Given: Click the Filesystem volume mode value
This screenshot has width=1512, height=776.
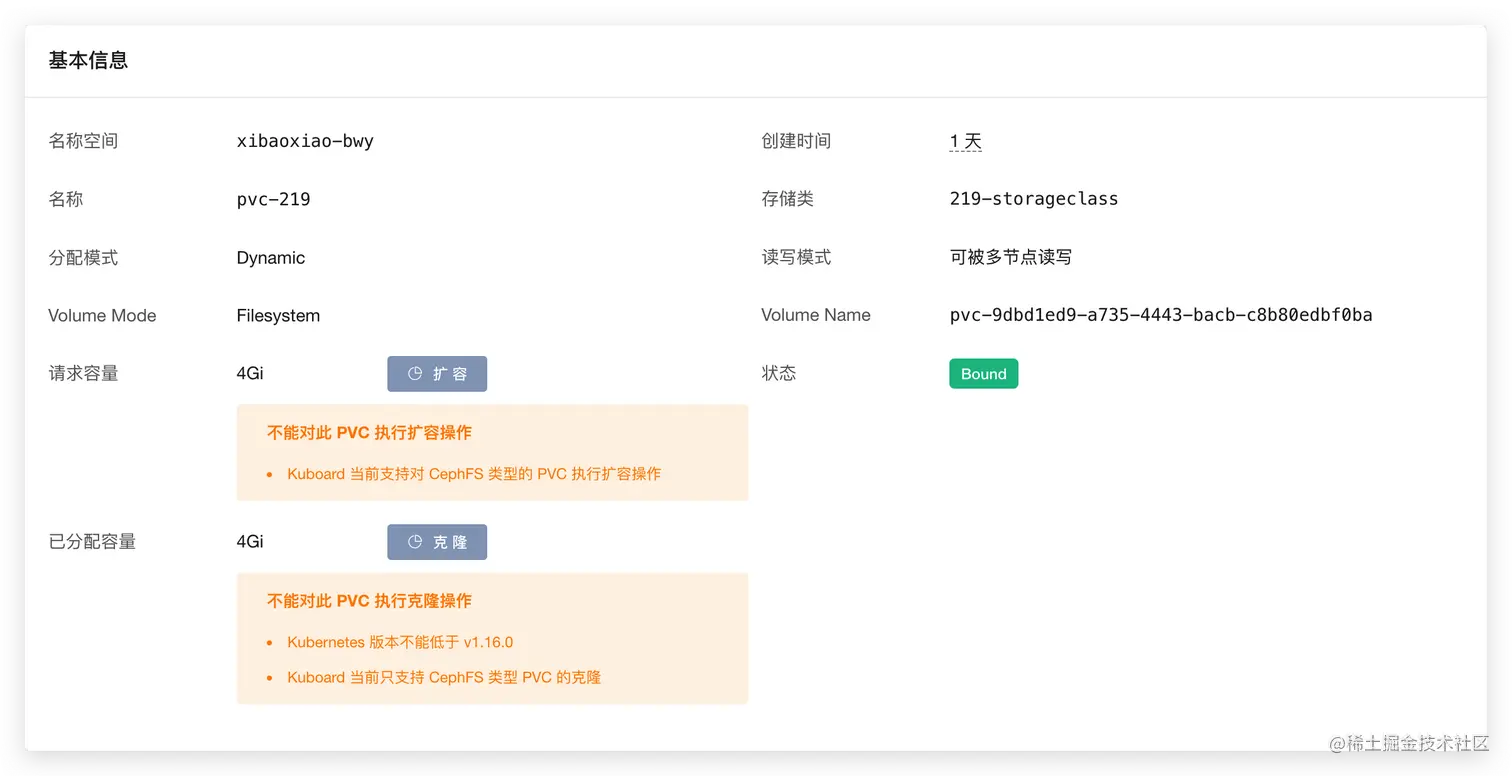Looking at the screenshot, I should (278, 315).
